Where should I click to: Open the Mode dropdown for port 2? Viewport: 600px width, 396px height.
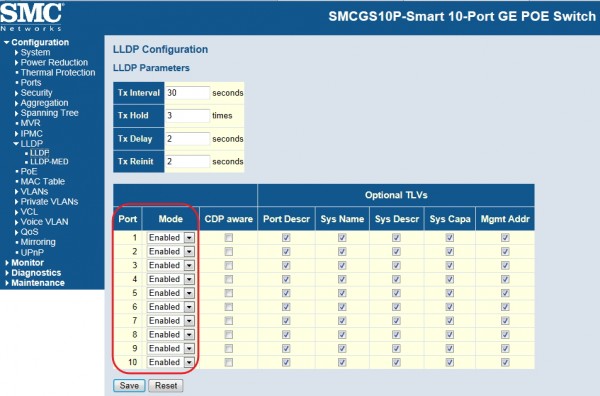click(171, 251)
